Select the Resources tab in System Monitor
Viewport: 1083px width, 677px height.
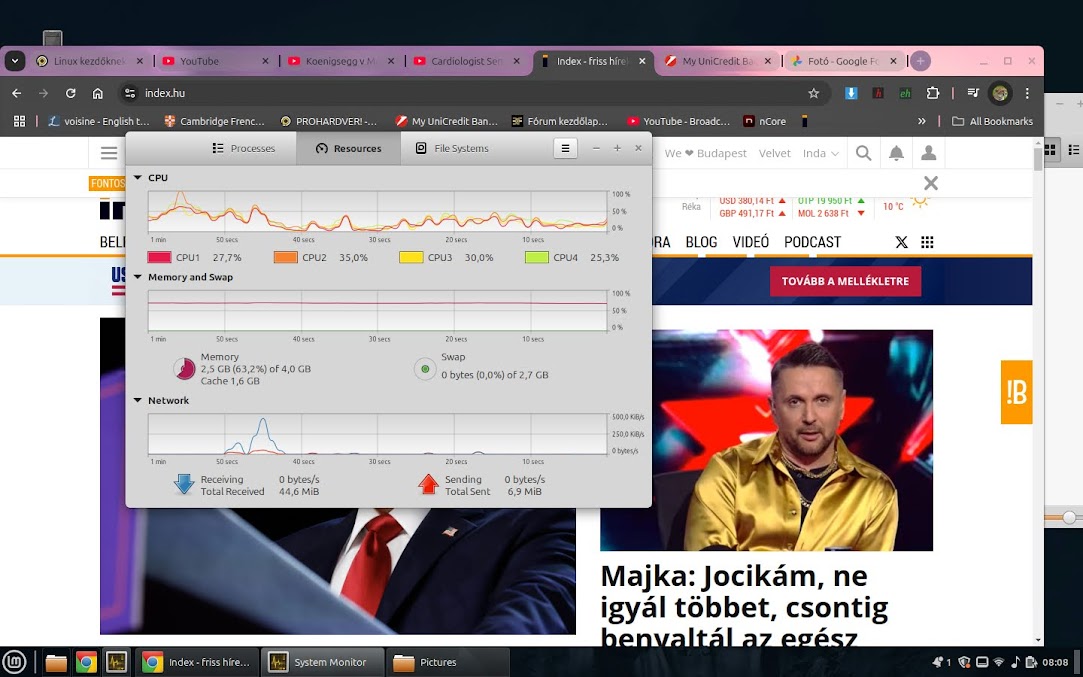click(348, 149)
